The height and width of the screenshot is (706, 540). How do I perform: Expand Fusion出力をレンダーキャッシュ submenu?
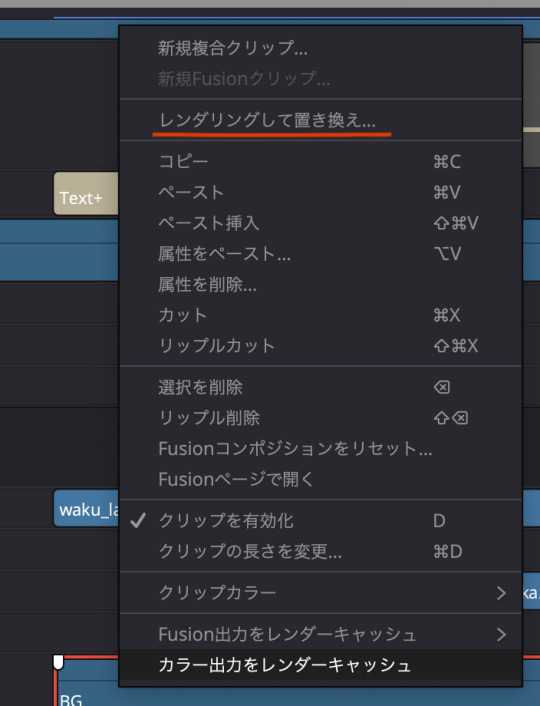320,634
